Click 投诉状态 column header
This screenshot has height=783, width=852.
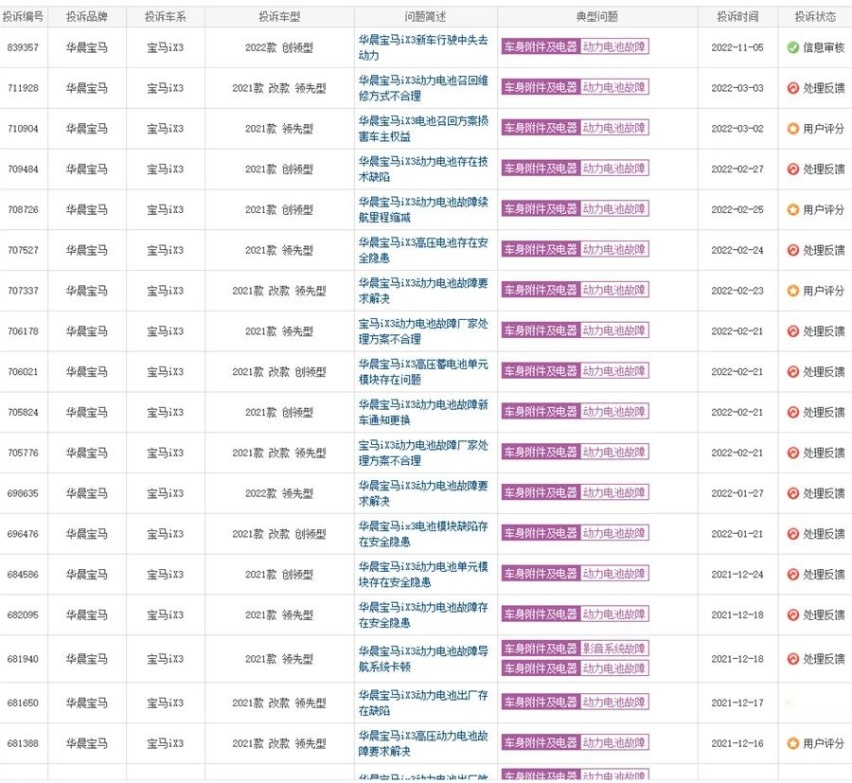coord(815,17)
